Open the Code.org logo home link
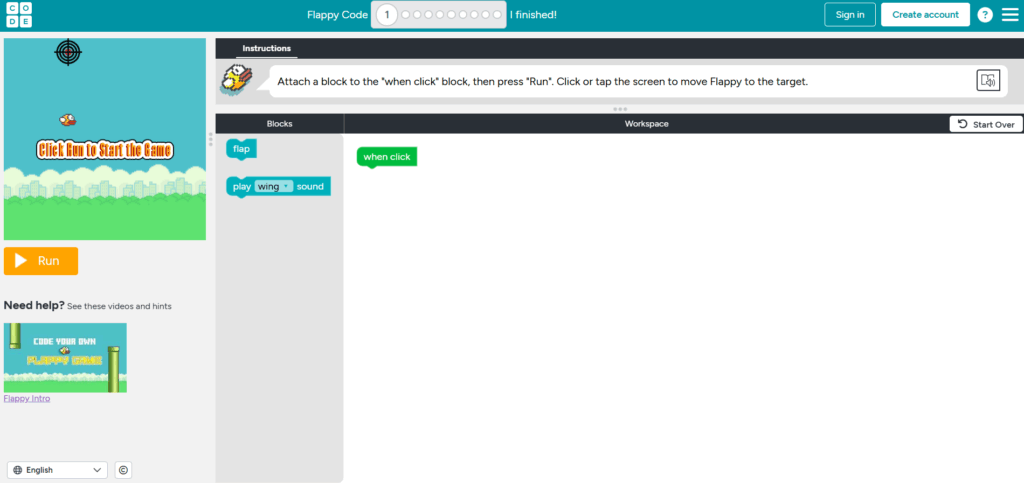1024x483 pixels. (x=19, y=14)
